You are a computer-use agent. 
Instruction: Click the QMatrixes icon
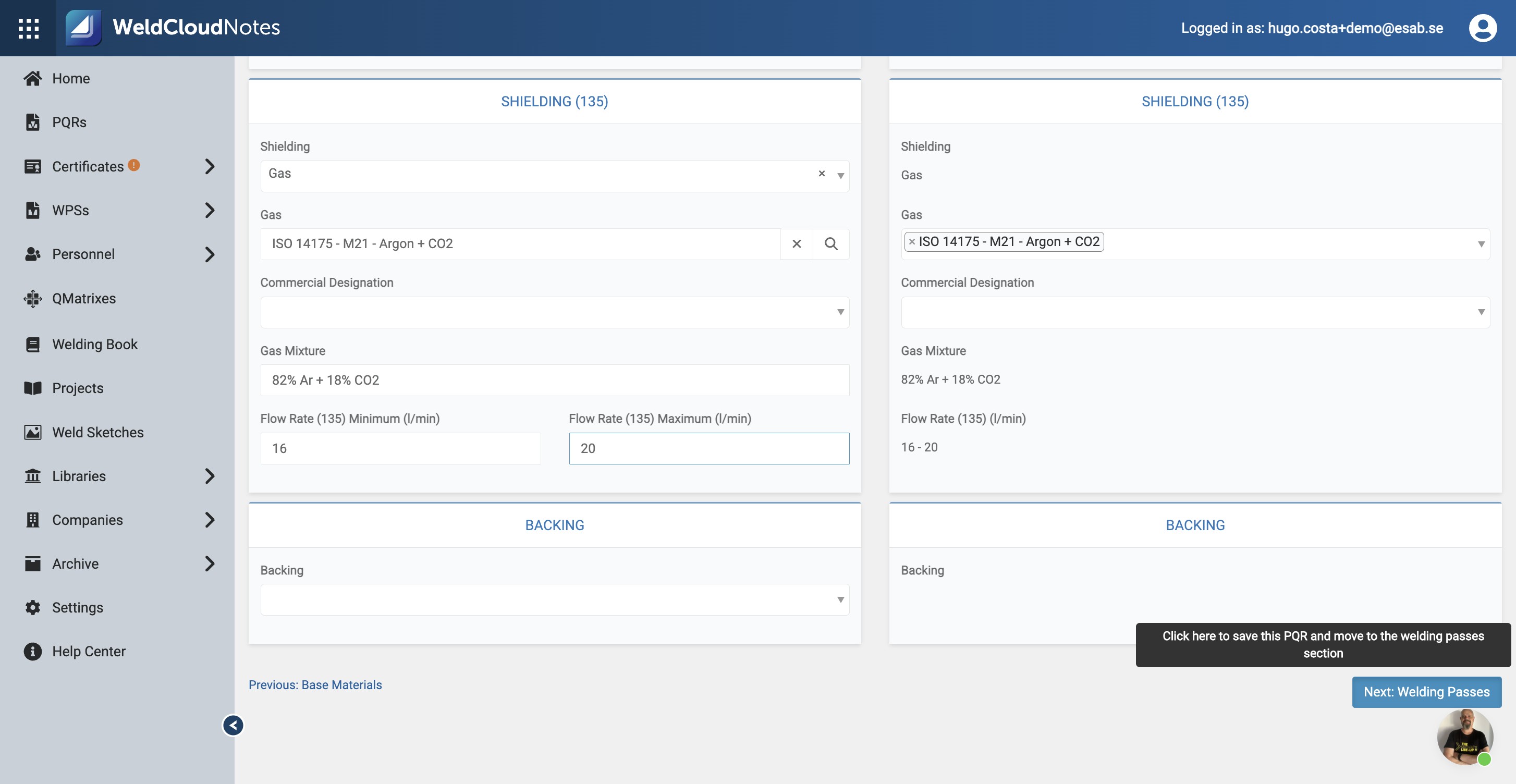(x=33, y=298)
